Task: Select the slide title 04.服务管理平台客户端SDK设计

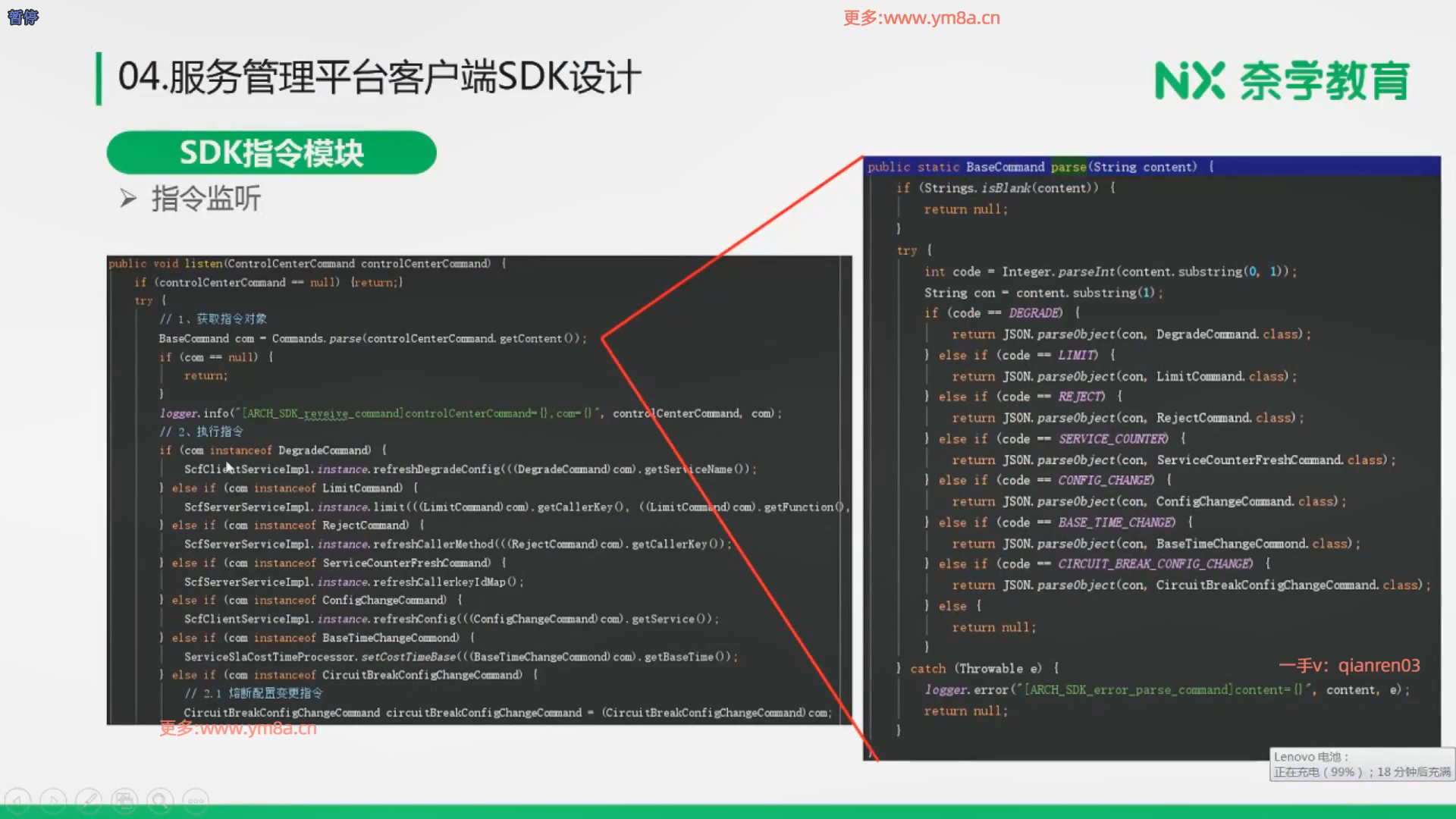Action: coord(379,77)
